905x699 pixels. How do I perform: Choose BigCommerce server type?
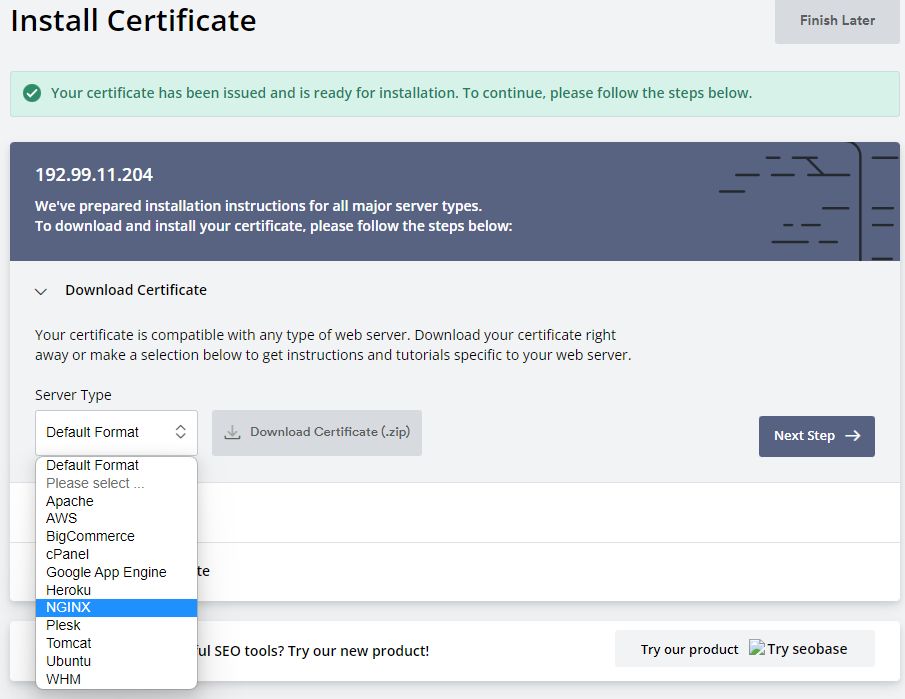[x=117, y=536]
